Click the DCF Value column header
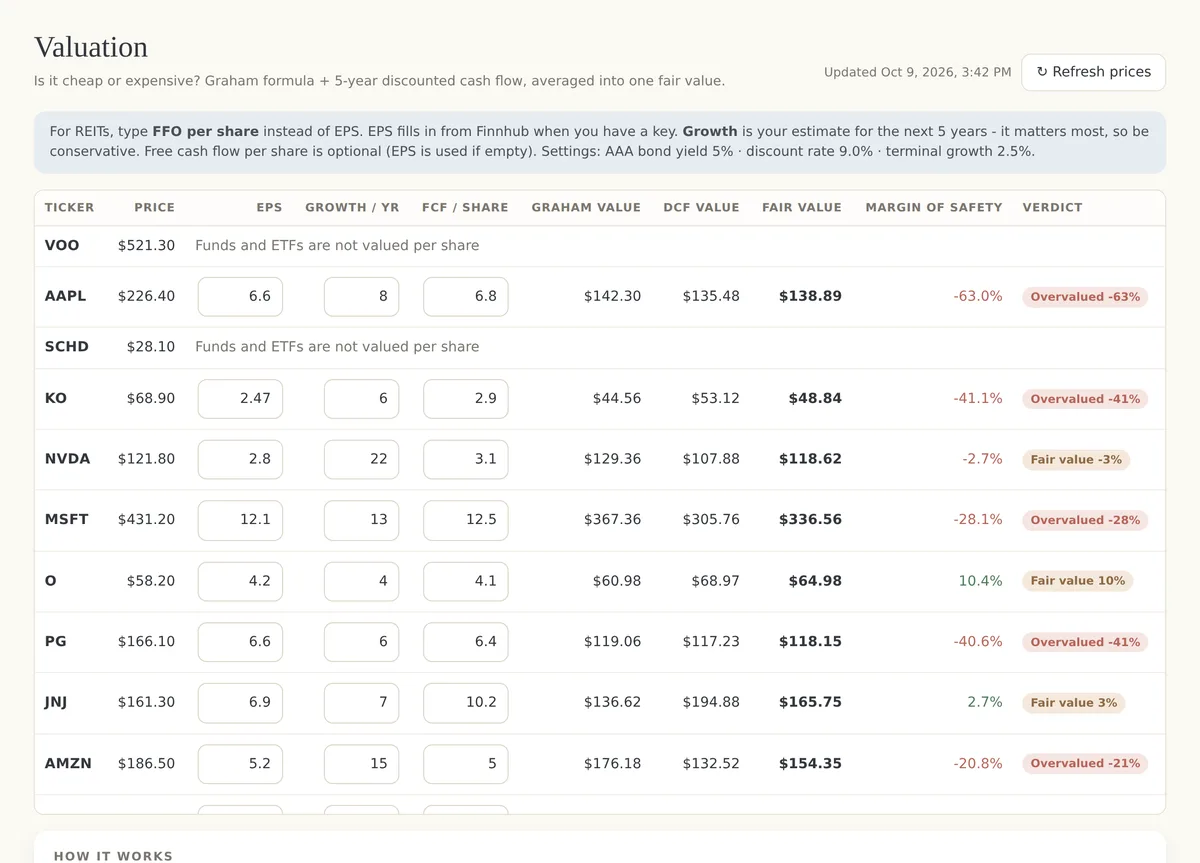This screenshot has width=1200, height=863. pos(701,208)
